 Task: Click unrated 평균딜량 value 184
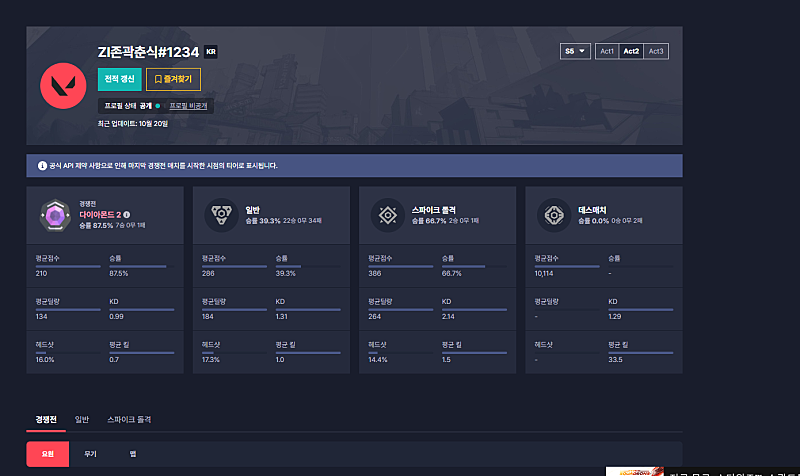[x=208, y=316]
